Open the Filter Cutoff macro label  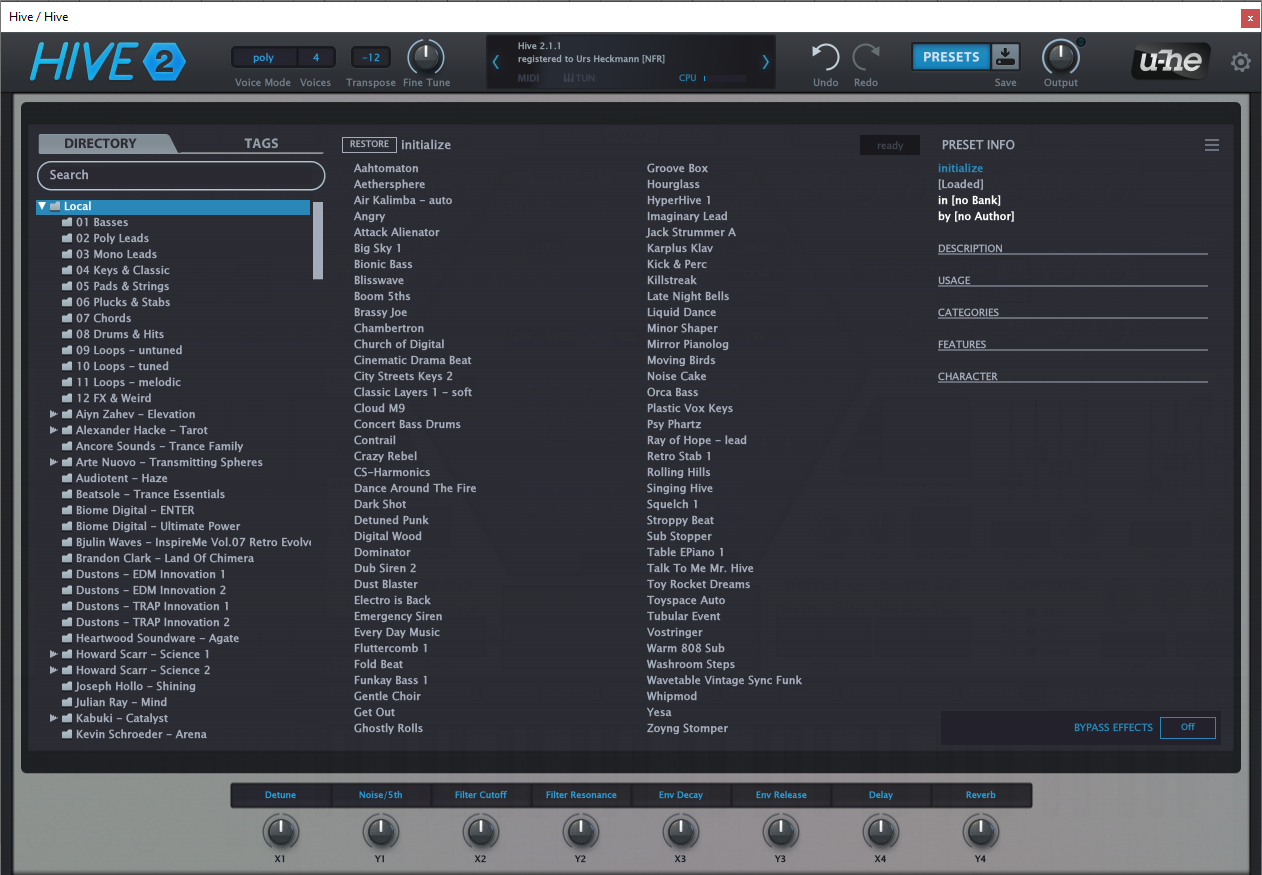point(481,795)
